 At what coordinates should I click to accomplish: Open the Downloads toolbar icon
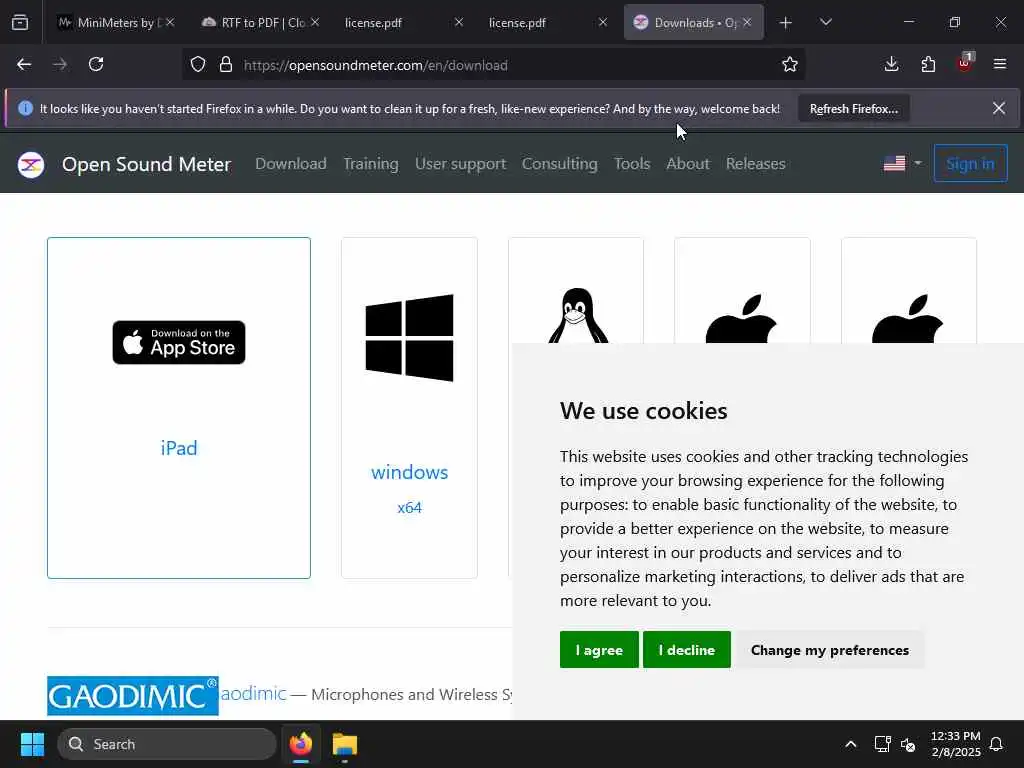(891, 65)
